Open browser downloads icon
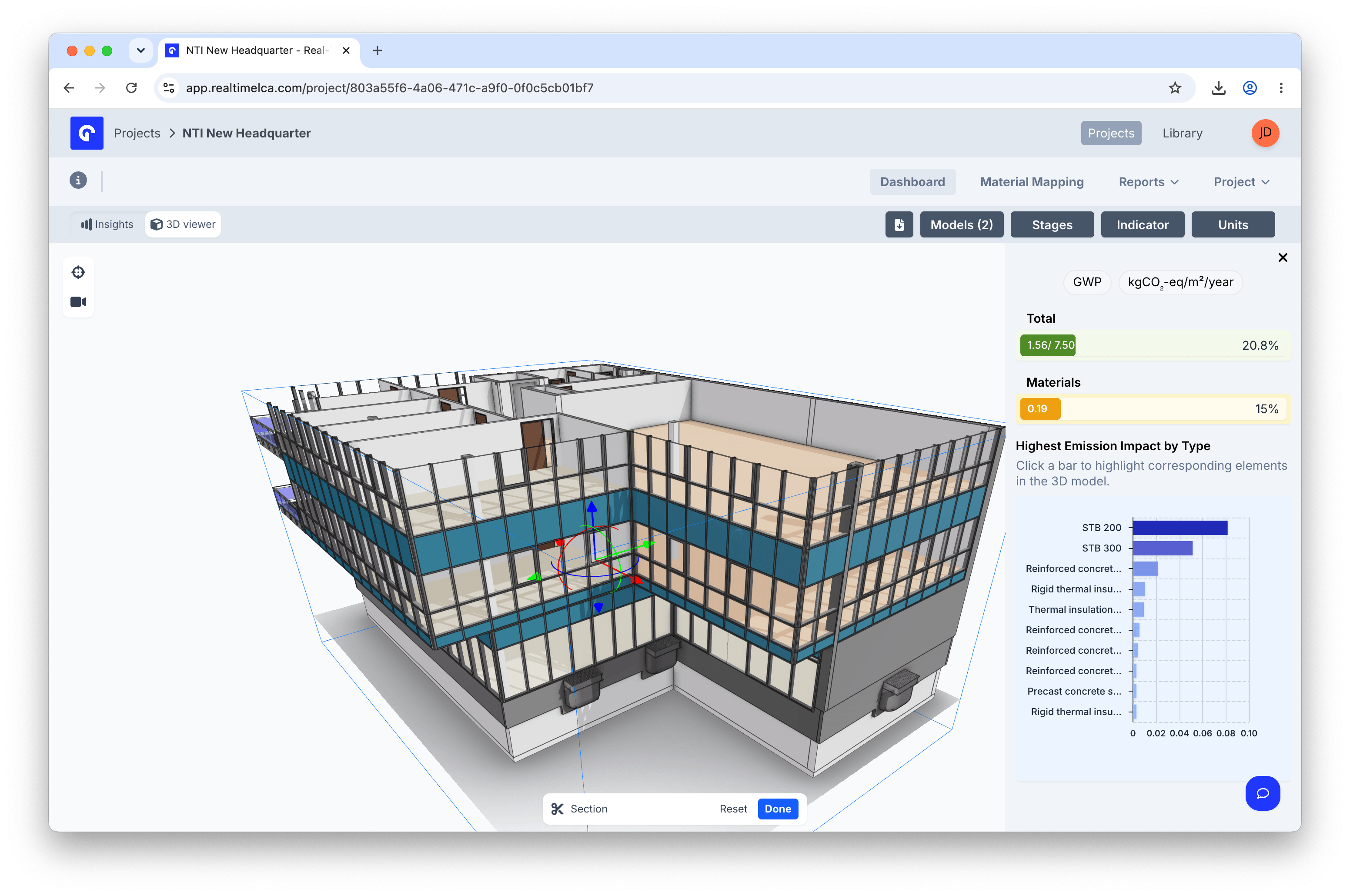 coord(1218,88)
